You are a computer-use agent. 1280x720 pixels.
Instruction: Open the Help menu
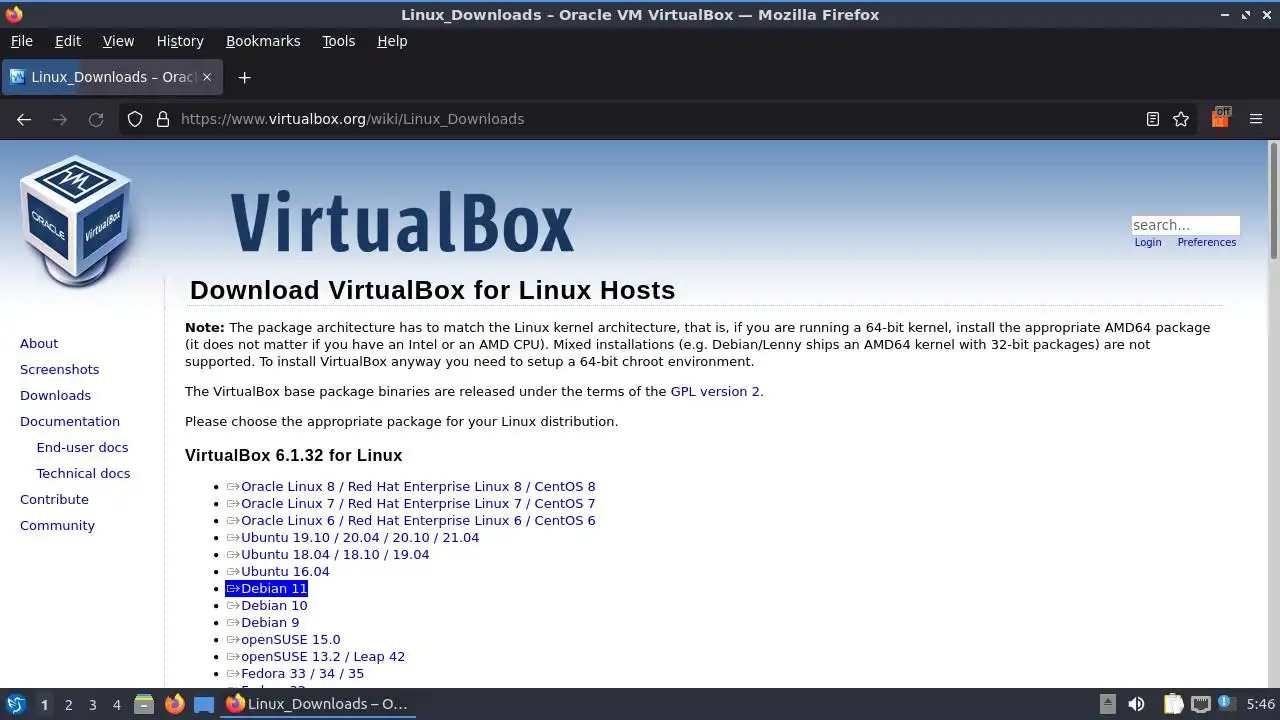tap(392, 41)
